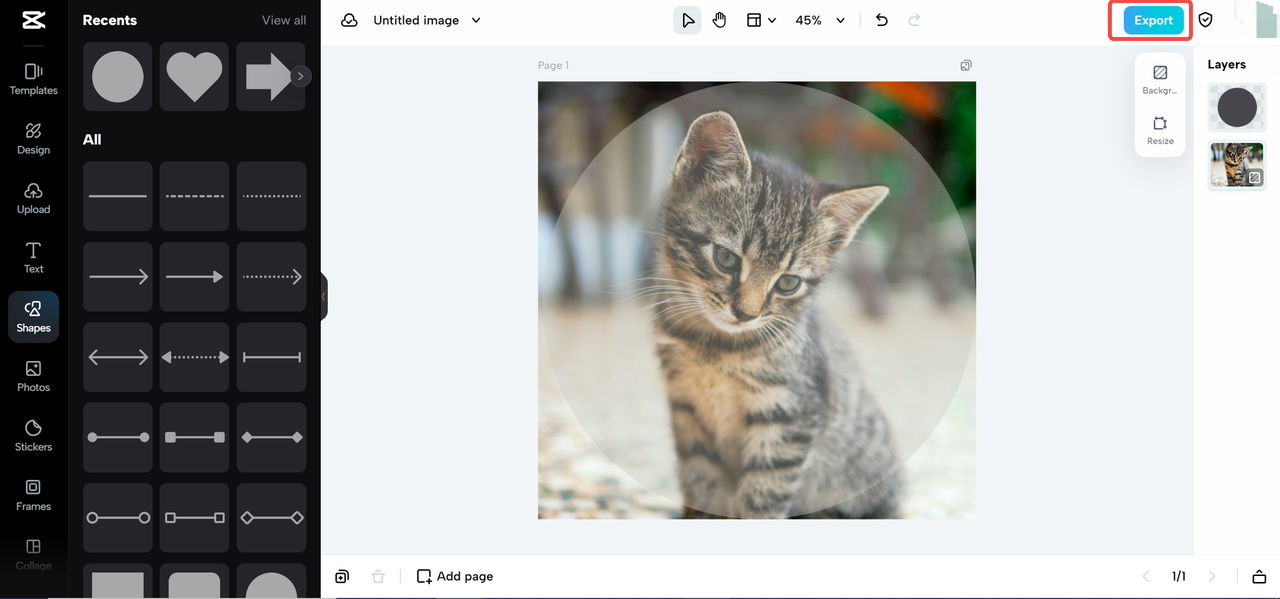Click the delete page trash icon
This screenshot has width=1280, height=599.
377,577
